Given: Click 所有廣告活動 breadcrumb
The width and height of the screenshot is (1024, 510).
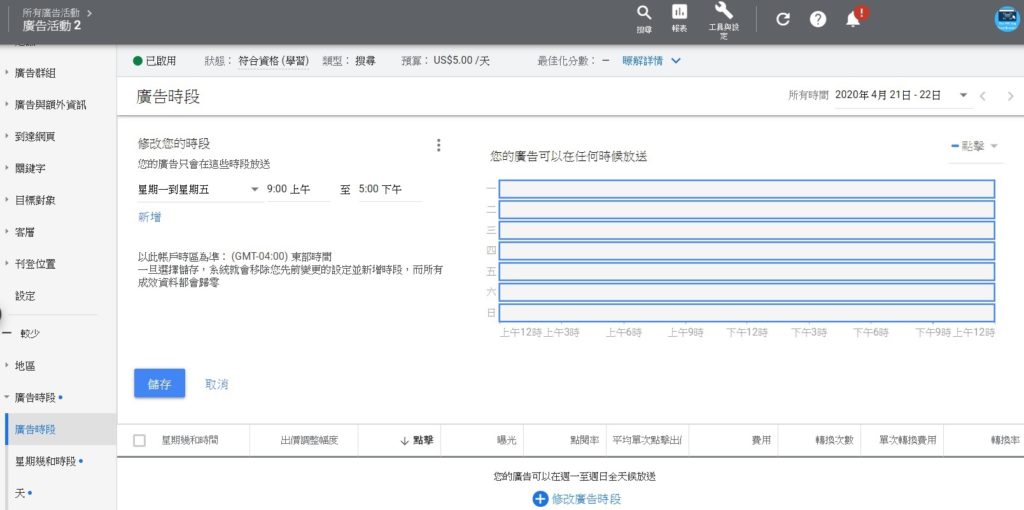Looking at the screenshot, I should click(52, 12).
